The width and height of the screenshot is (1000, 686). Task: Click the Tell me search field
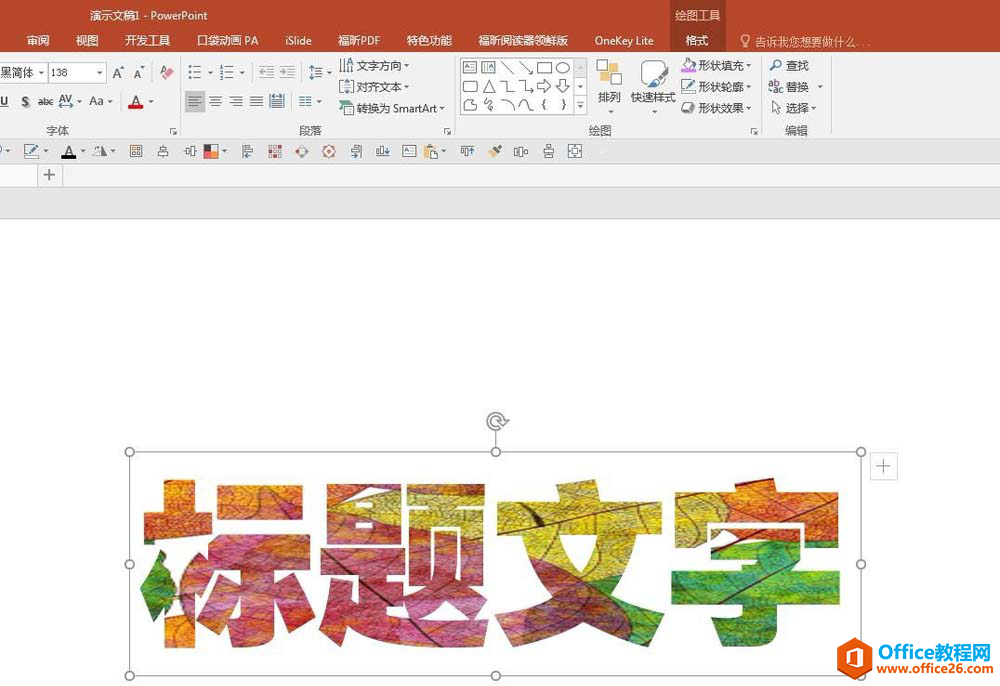click(x=810, y=42)
